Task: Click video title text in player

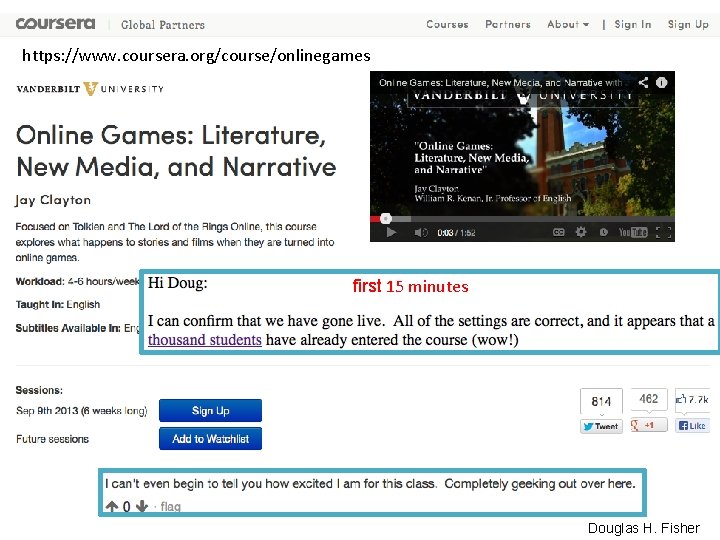Action: [501, 83]
